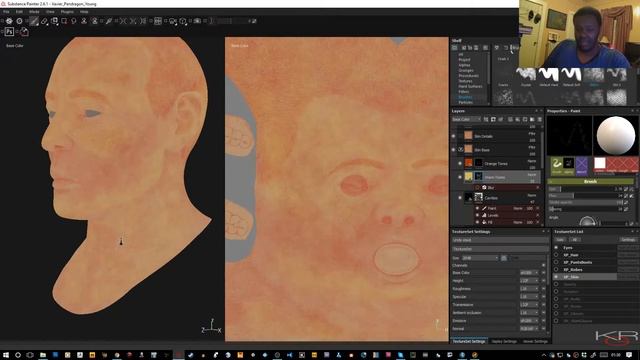The width and height of the screenshot is (640, 360).
Task: Select the Smudge tool
Action: pos(74,21)
